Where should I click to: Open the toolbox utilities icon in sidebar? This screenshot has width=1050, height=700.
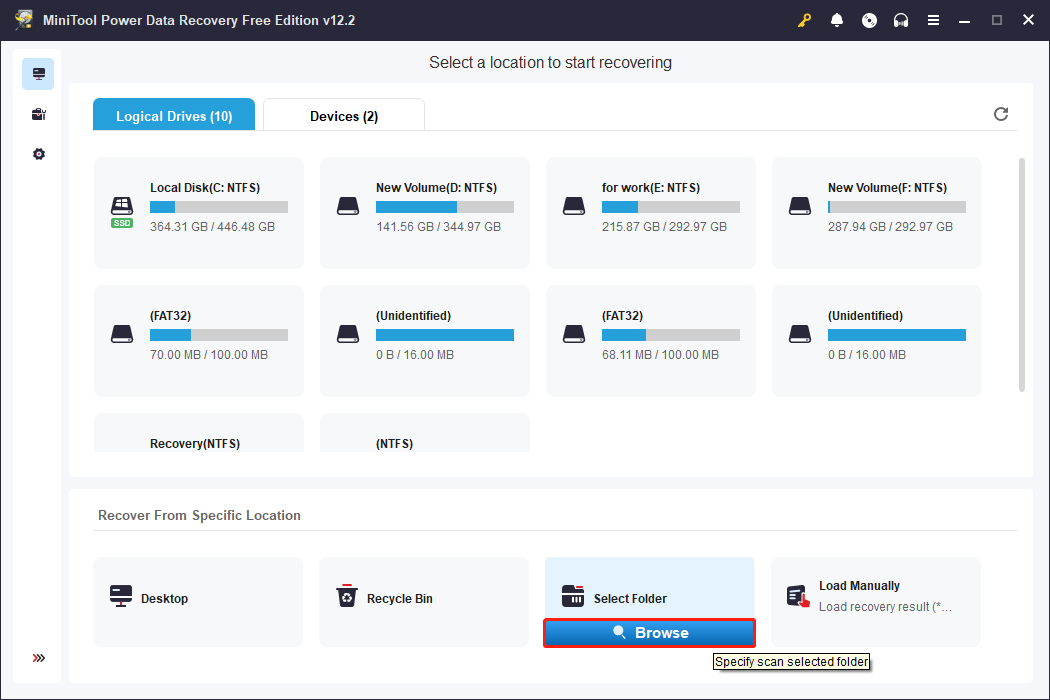click(38, 115)
